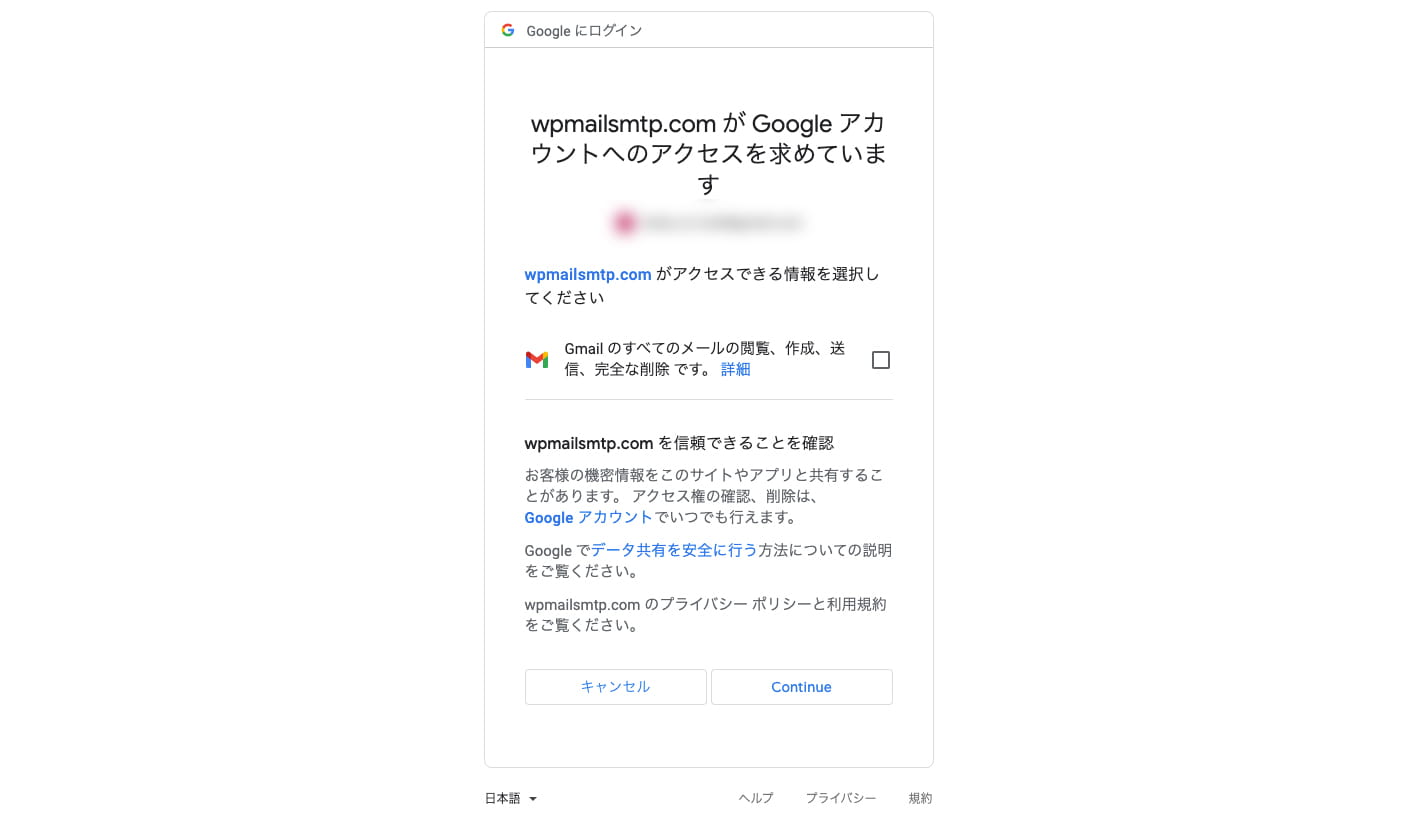Open the ヘルプ footer link
The width and height of the screenshot is (1417, 823).
pos(756,798)
